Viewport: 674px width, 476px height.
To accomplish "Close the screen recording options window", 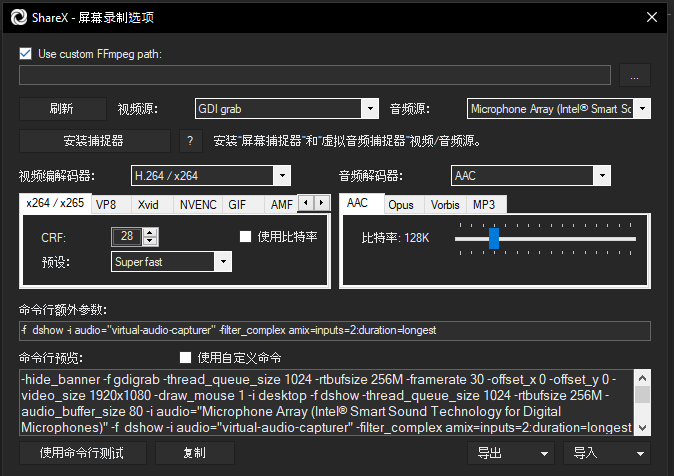I will click(652, 17).
